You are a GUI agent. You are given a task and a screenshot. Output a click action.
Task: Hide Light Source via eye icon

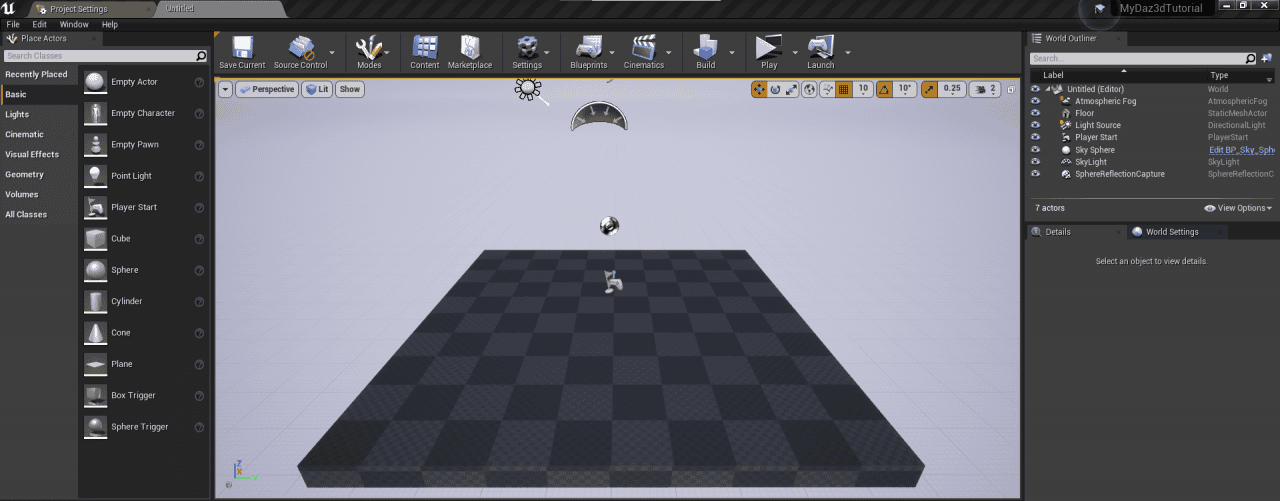[x=1035, y=125]
